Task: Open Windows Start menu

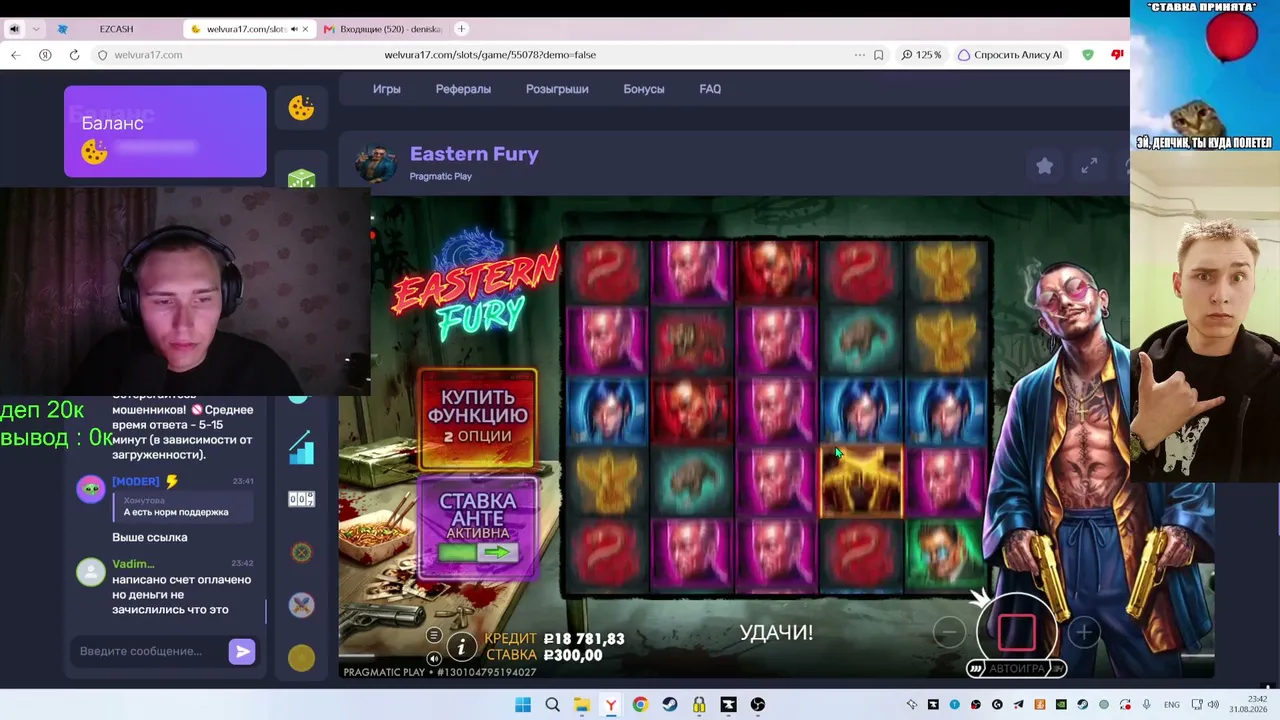Action: coord(523,705)
